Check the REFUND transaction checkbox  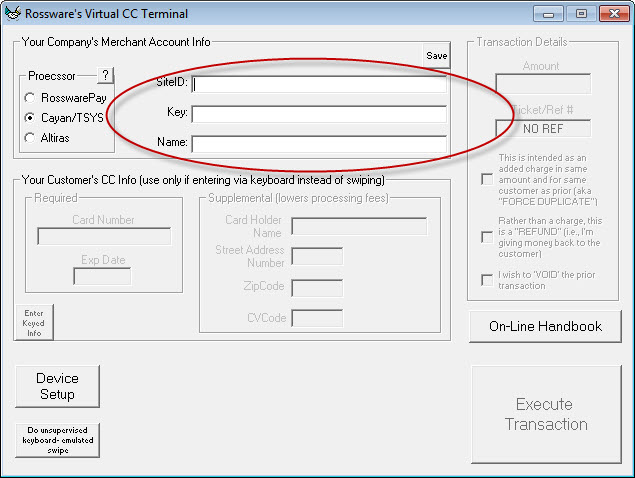(487, 237)
